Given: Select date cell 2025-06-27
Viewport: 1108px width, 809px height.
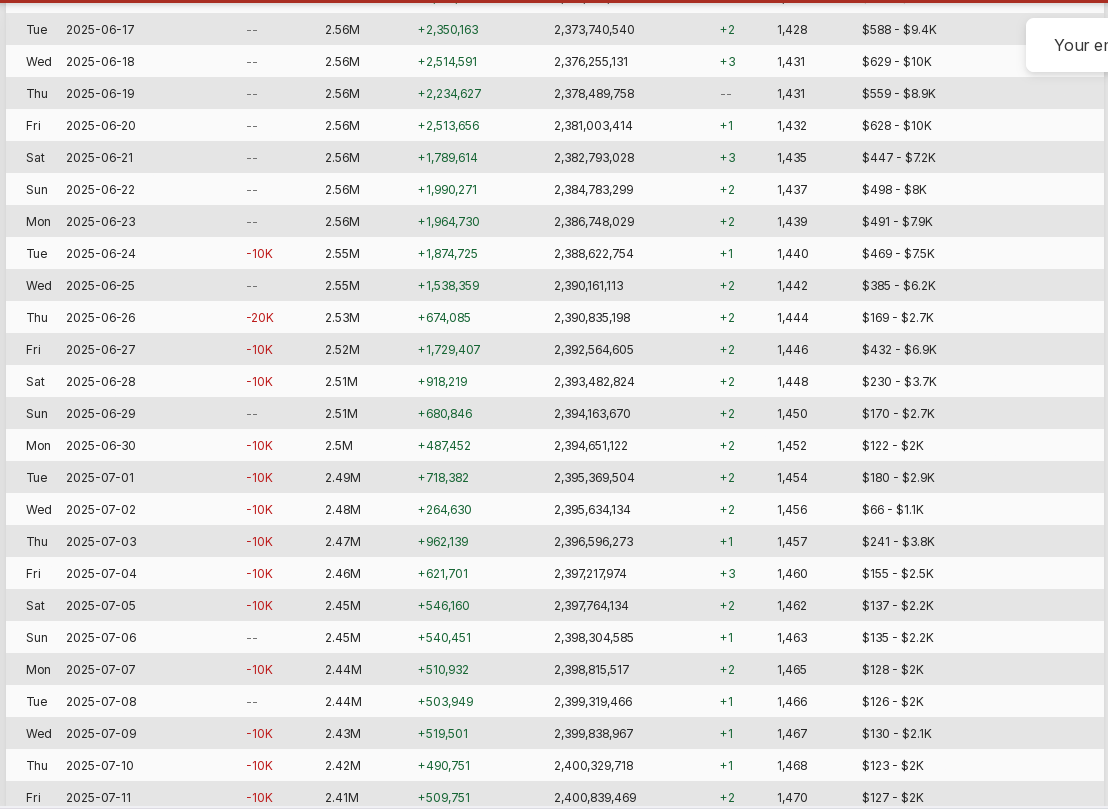Looking at the screenshot, I should tap(100, 350).
